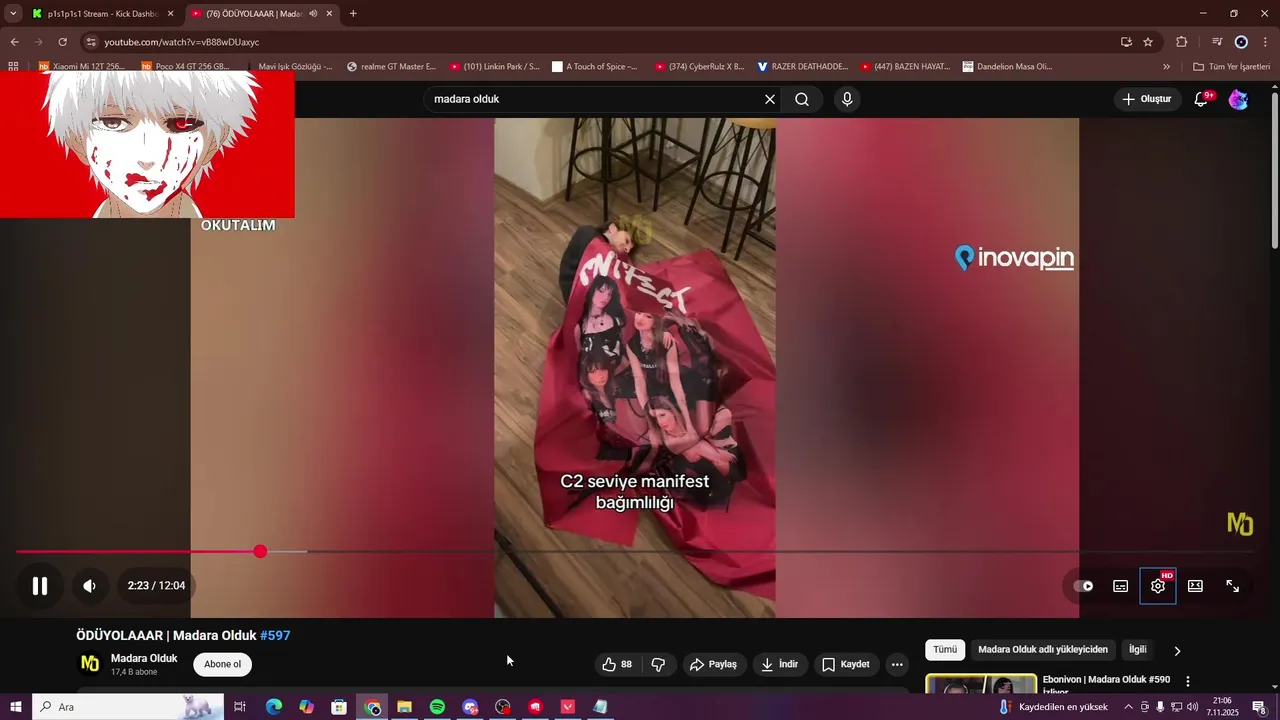1280x720 pixels.
Task: Click the 2:23 / 12:04 time display
Action: click(x=156, y=586)
